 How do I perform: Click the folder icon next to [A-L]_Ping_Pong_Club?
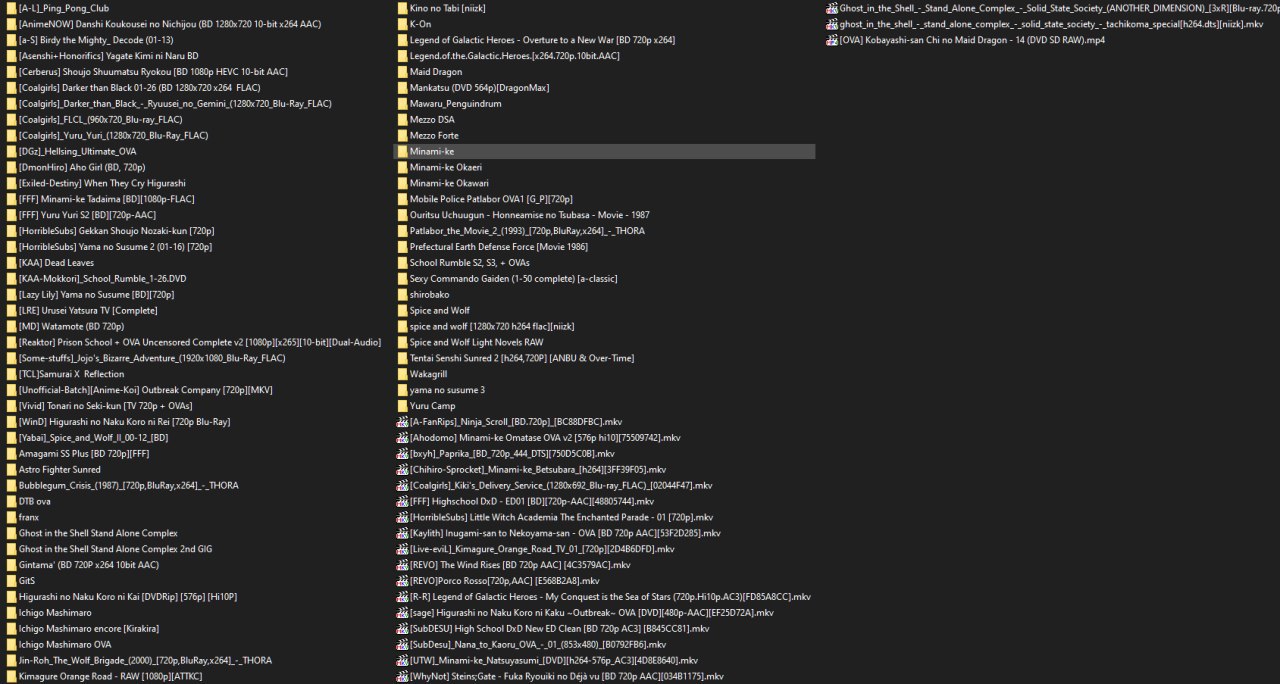coord(11,8)
